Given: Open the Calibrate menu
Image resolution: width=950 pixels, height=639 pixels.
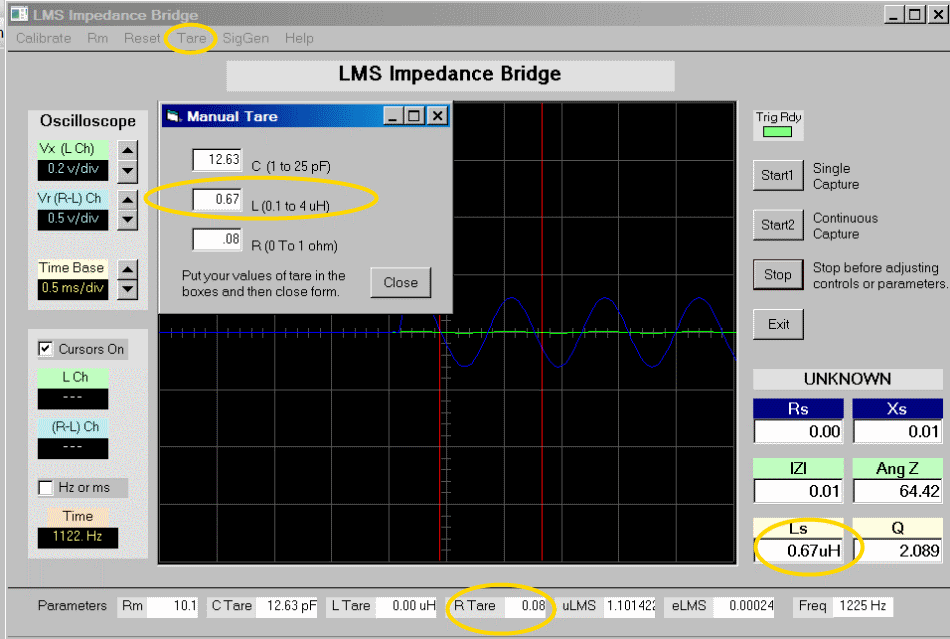Looking at the screenshot, I should (44, 38).
